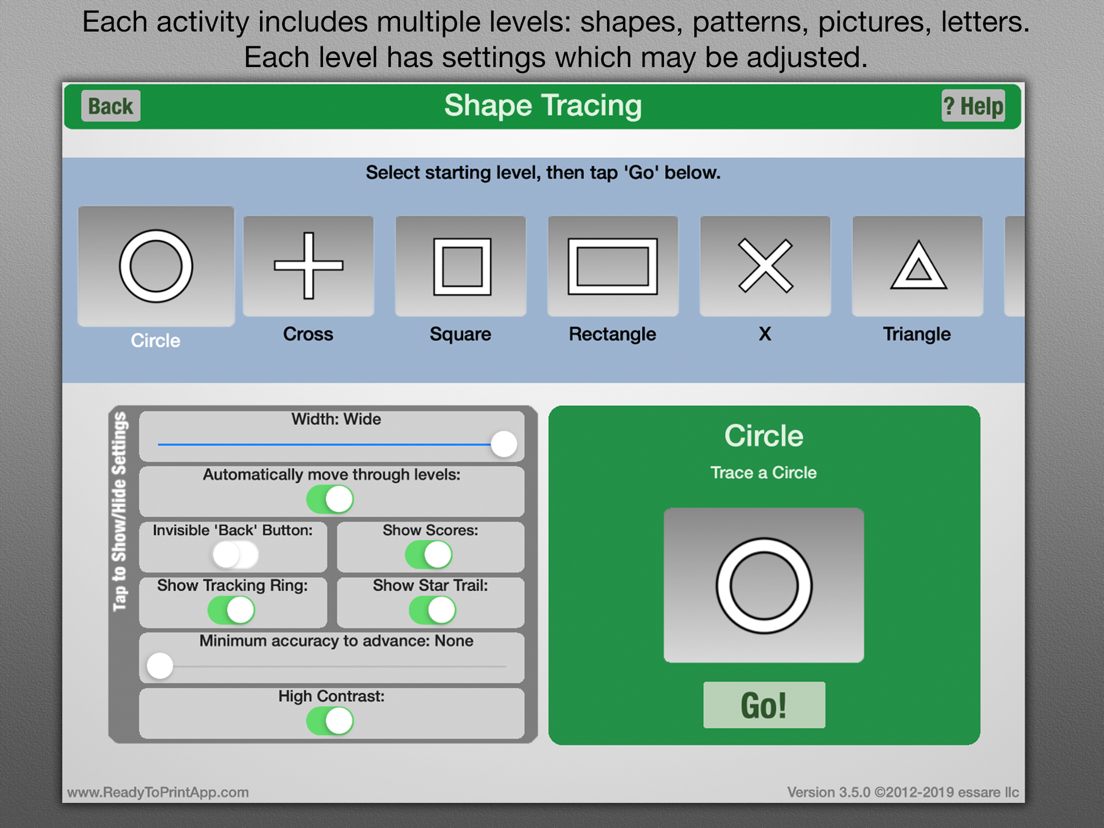Viewport: 1104px width, 828px height.
Task: Pick the Rectangle shape level
Action: (x=613, y=266)
